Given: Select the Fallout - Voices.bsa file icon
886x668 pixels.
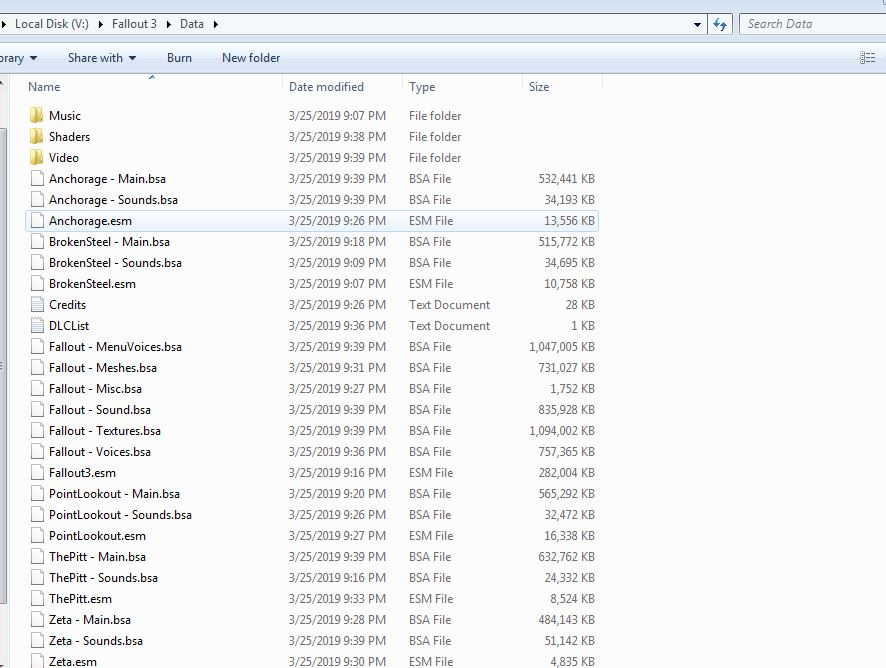Looking at the screenshot, I should tap(37, 452).
